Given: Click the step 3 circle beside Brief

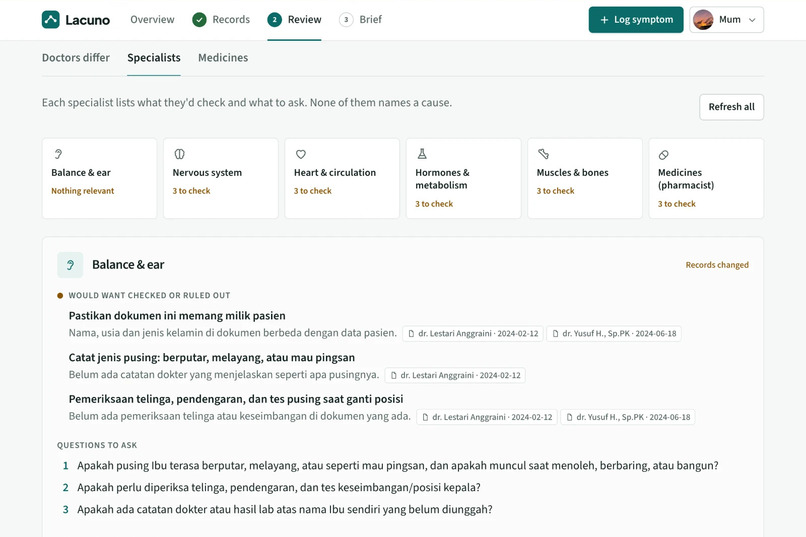Looking at the screenshot, I should click(x=346, y=20).
